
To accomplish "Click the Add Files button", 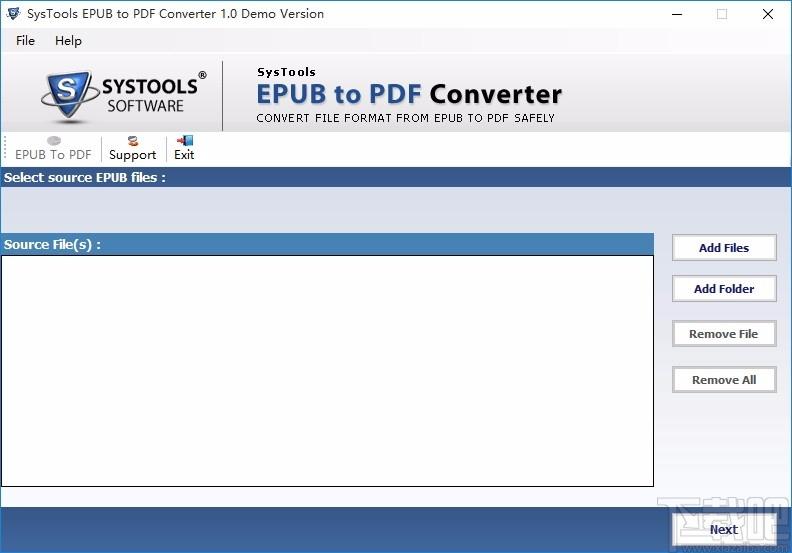I will tap(724, 247).
